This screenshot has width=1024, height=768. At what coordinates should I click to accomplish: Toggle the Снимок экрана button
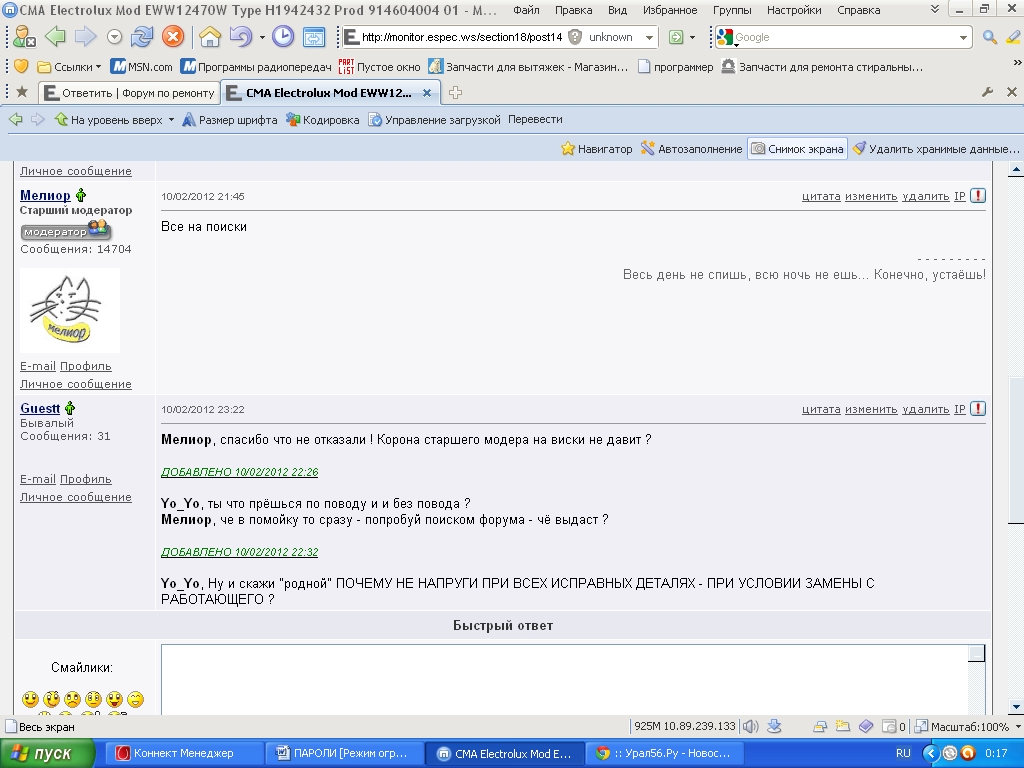[x=797, y=149]
